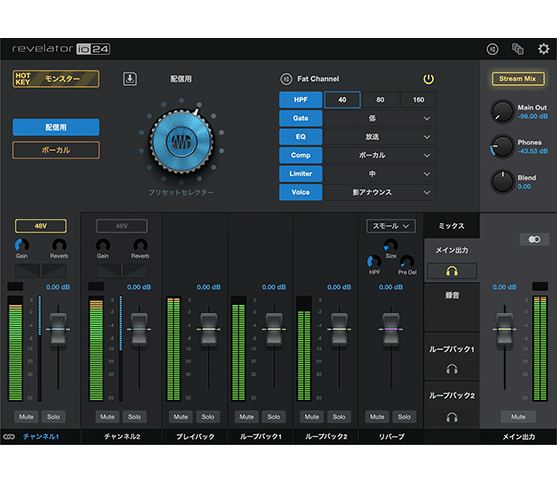Click the reverb HPF knob
The width and height of the screenshot is (557, 483).
374,262
